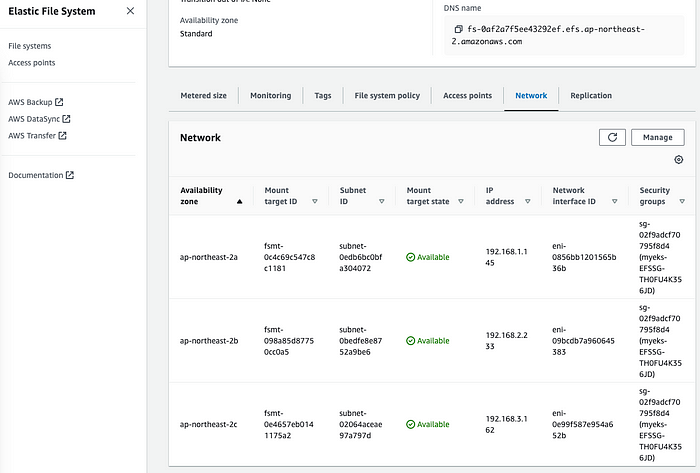Image resolution: width=700 pixels, height=473 pixels.
Task: Open Access points in the sidebar
Action: point(32,63)
